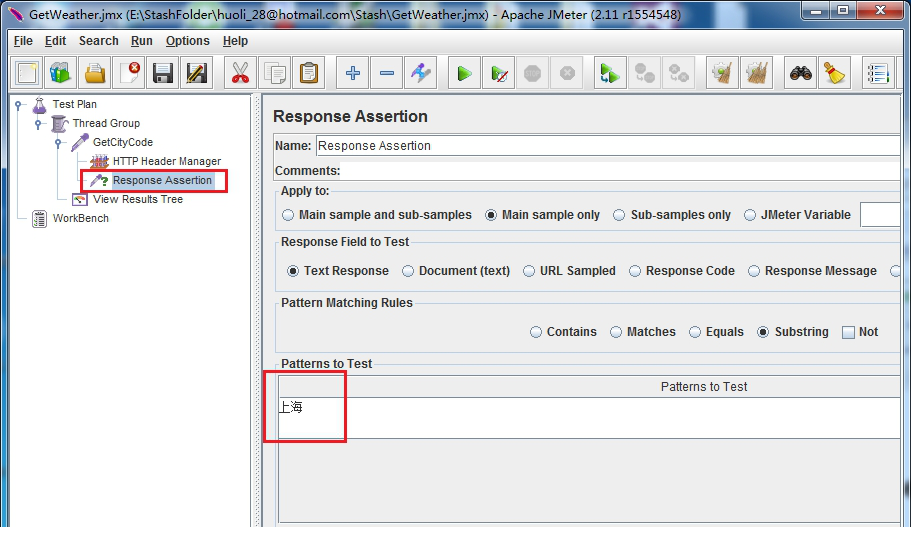The image size is (911, 548).
Task: Click the Clear results broom icon
Action: click(x=722, y=73)
